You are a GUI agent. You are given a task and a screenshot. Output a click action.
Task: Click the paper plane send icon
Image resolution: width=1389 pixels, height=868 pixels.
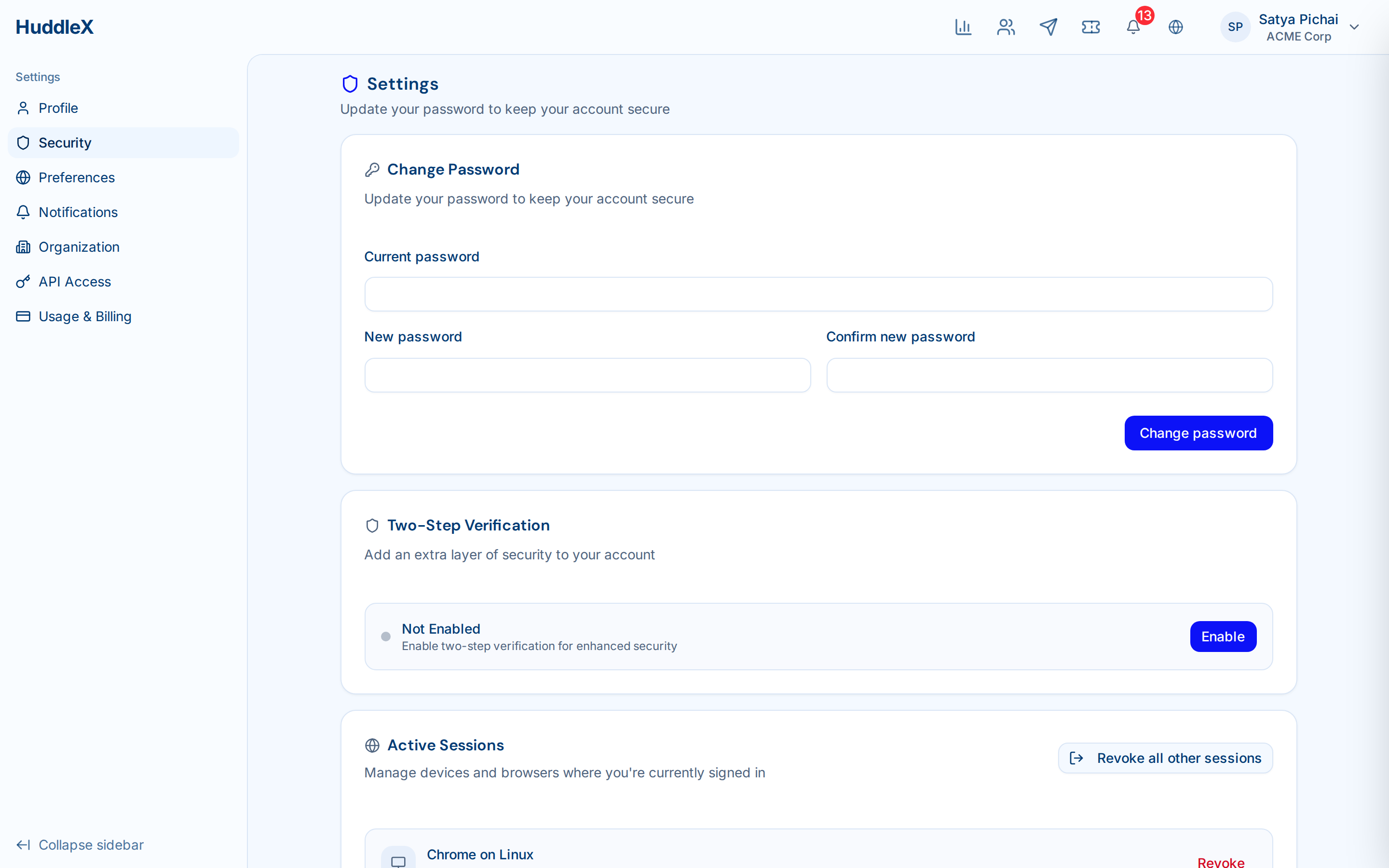click(x=1048, y=27)
